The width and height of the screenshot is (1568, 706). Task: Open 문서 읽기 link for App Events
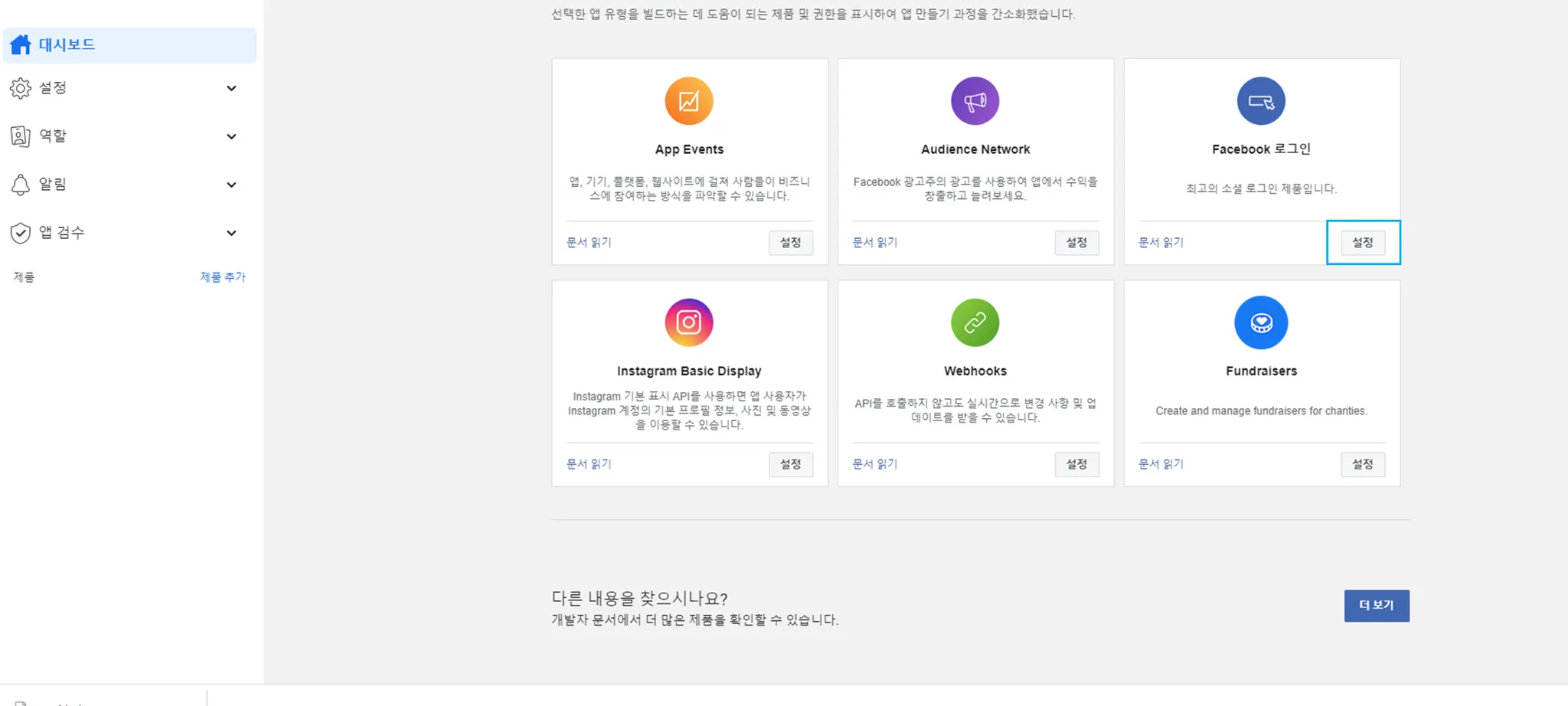tap(589, 243)
